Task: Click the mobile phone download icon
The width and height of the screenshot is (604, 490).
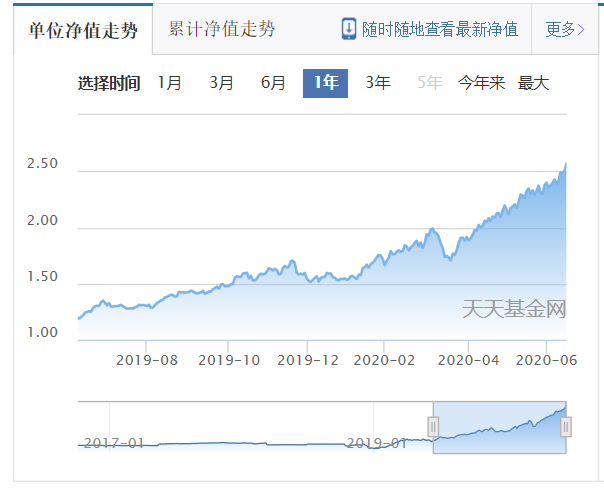Action: click(349, 29)
